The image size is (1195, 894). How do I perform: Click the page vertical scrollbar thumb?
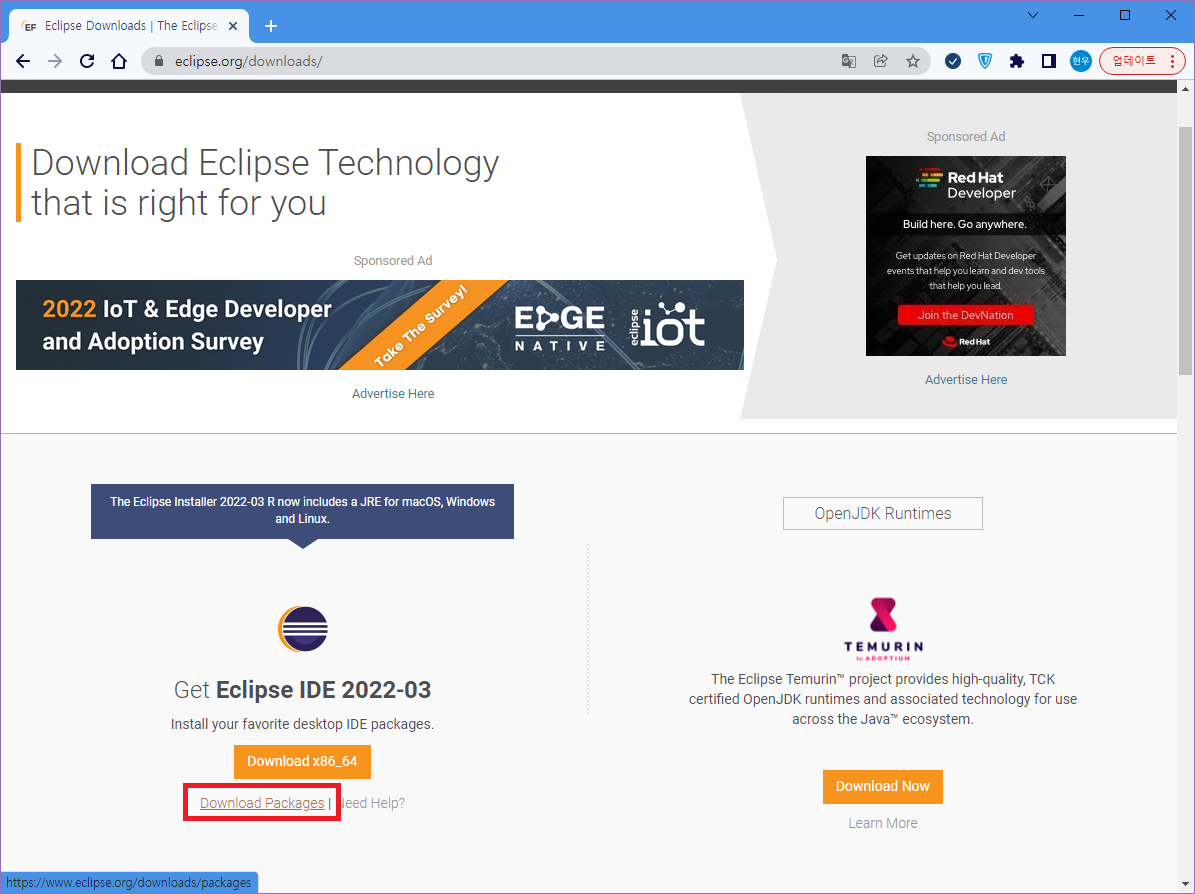point(1185,252)
